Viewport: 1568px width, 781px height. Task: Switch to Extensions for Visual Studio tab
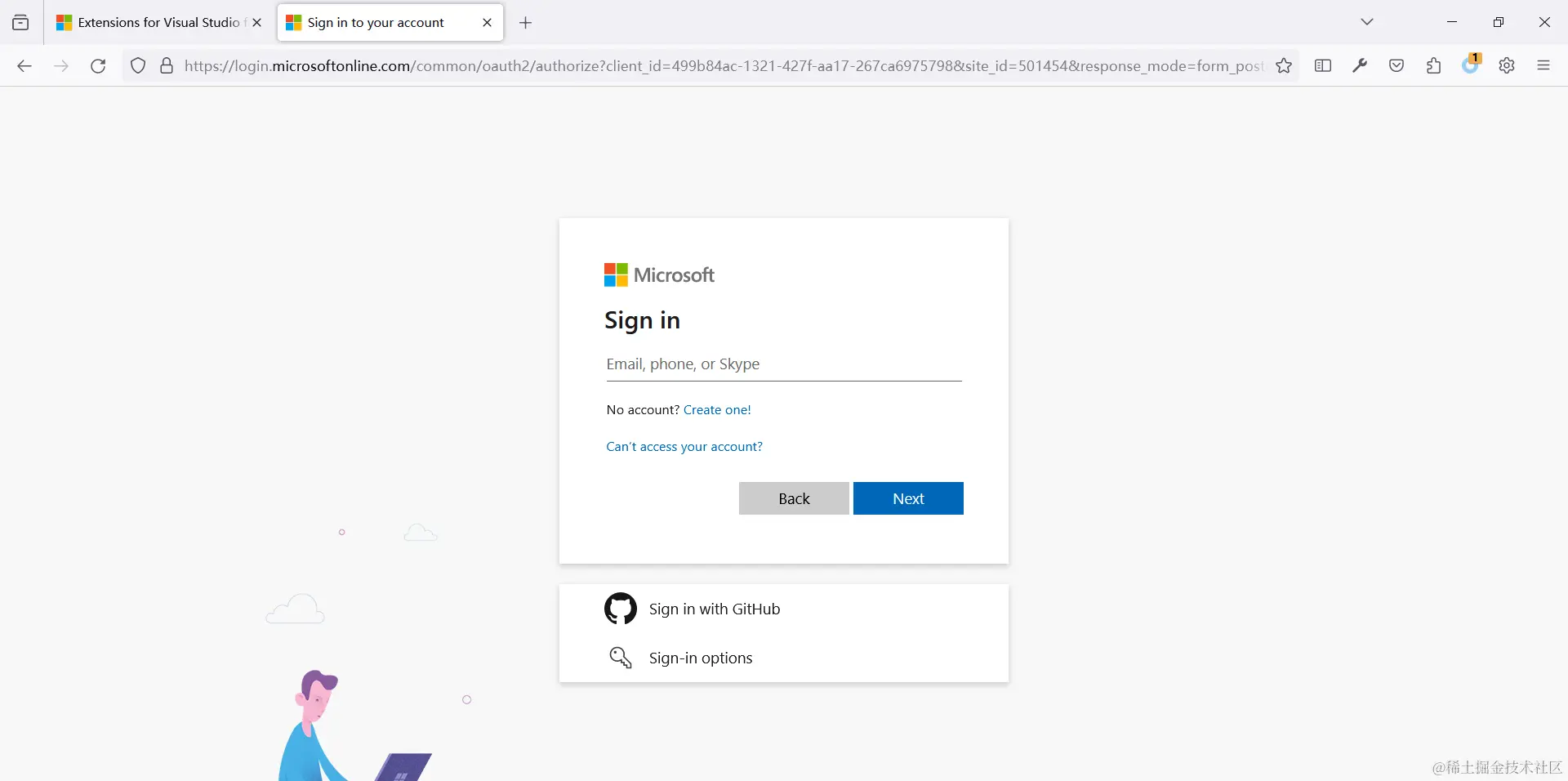[158, 23]
